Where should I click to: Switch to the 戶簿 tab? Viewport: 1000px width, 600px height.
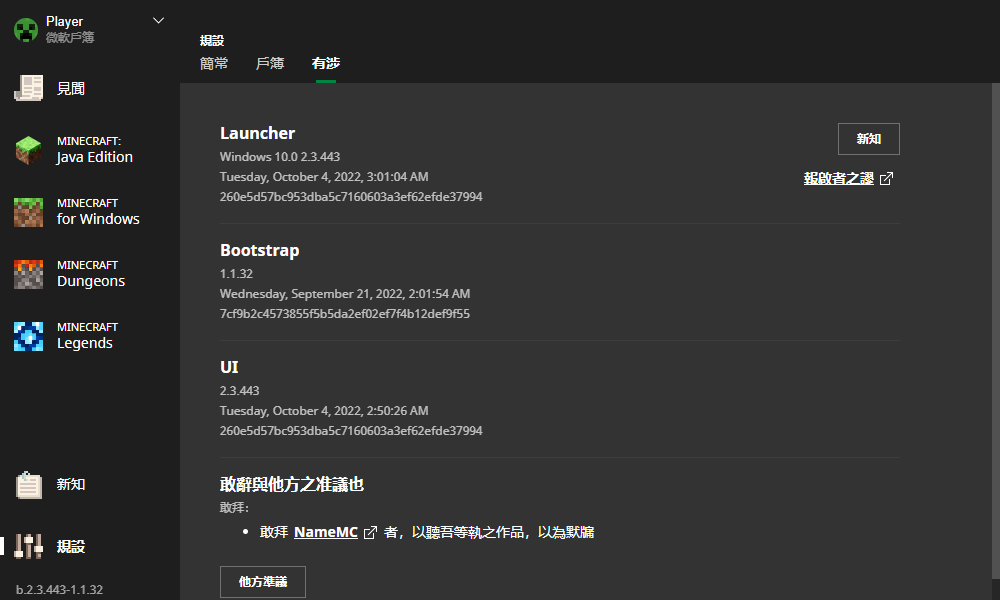(x=270, y=63)
